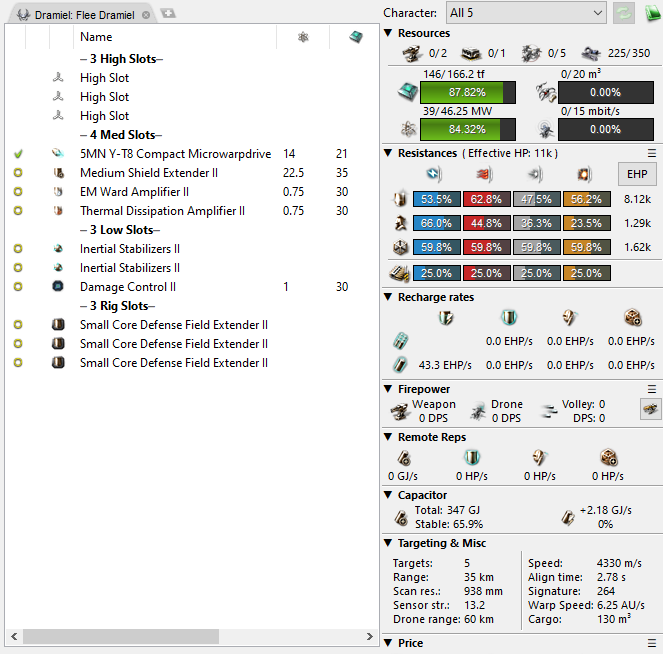
Task: Click the Drone DPS icon in Firepower
Action: 478,411
